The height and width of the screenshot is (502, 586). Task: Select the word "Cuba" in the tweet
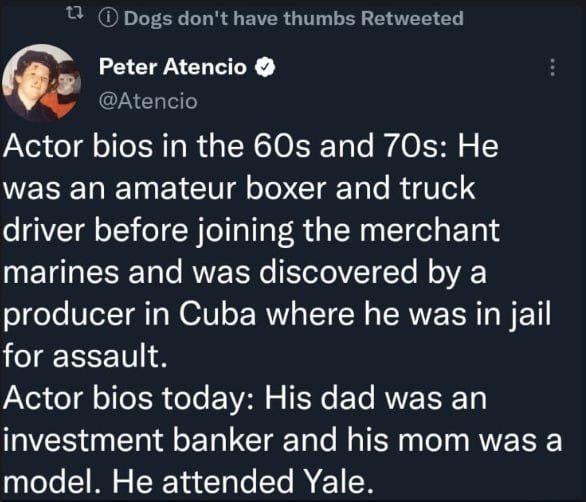(217, 314)
